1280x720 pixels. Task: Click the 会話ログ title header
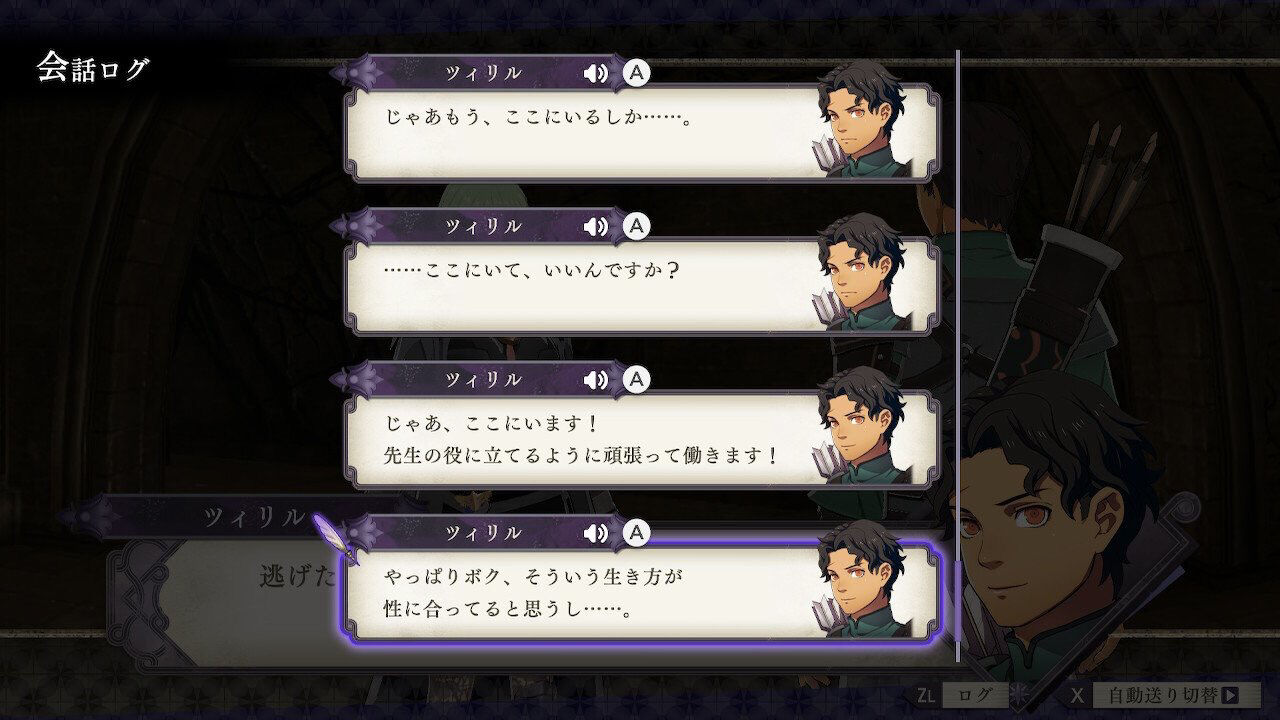[x=92, y=68]
